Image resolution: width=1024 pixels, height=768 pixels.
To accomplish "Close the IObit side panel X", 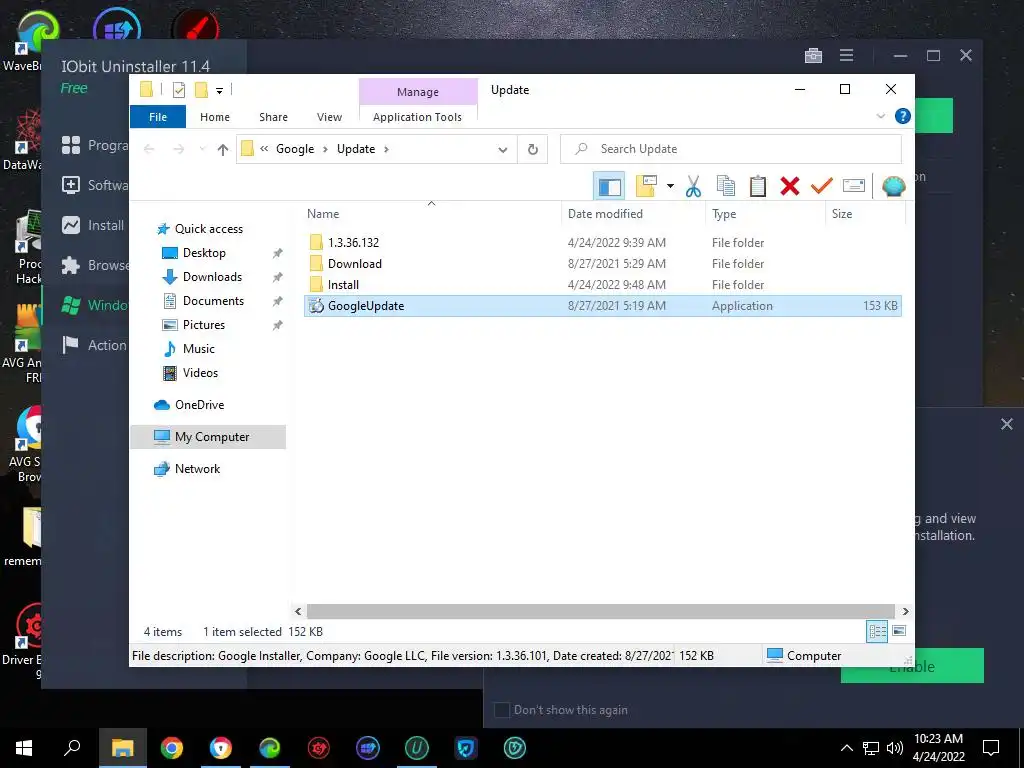I will tap(1006, 424).
